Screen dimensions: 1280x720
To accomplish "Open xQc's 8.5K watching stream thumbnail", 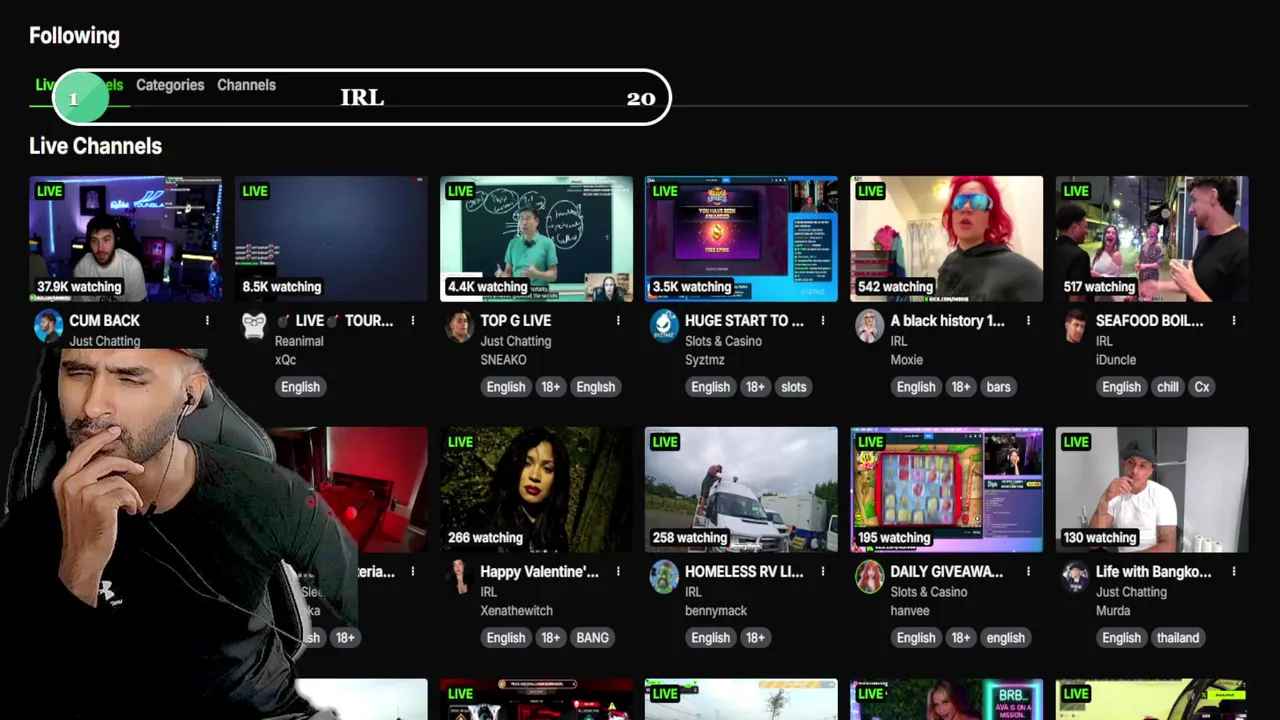I will 331,238.
